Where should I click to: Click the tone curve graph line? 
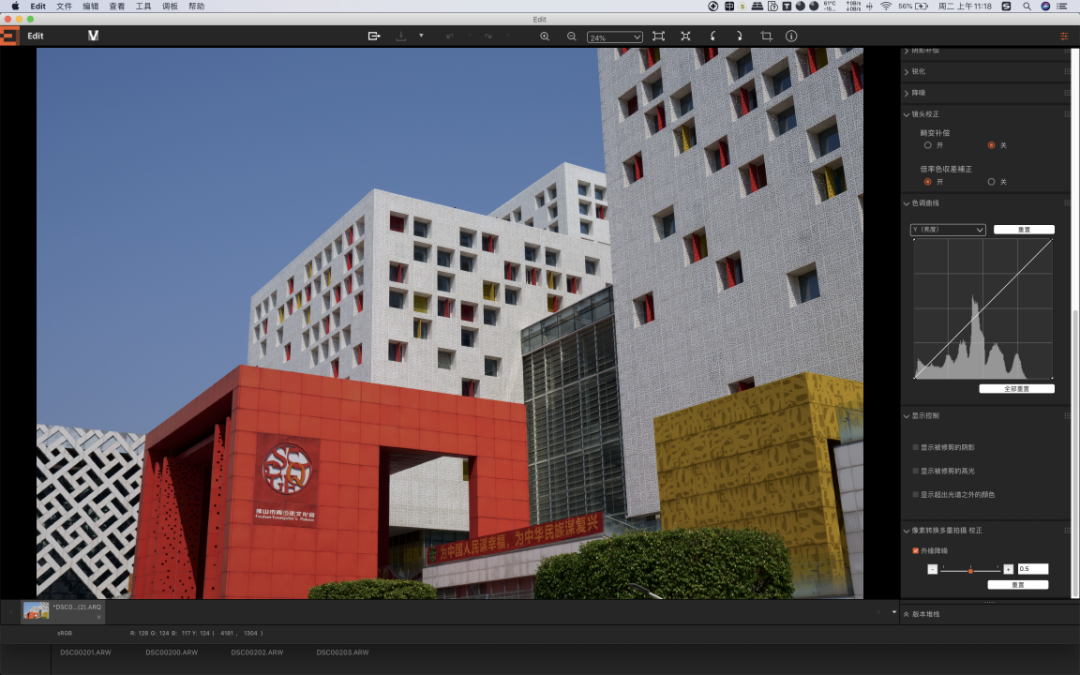(983, 309)
